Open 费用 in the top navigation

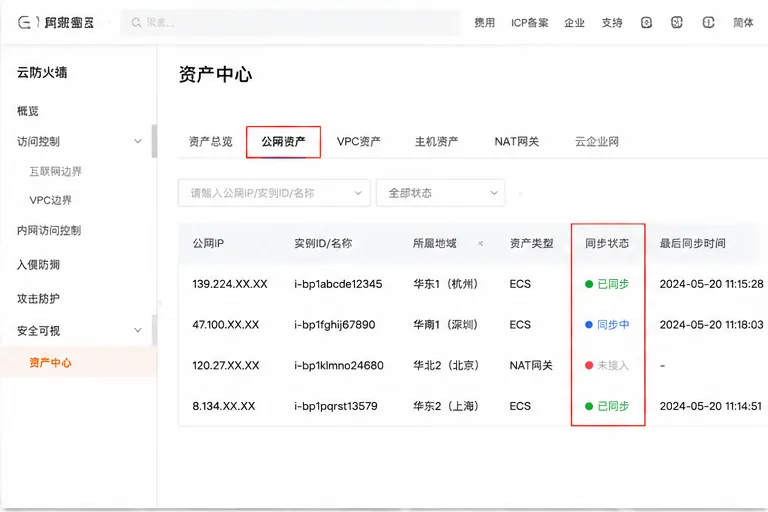click(x=484, y=23)
